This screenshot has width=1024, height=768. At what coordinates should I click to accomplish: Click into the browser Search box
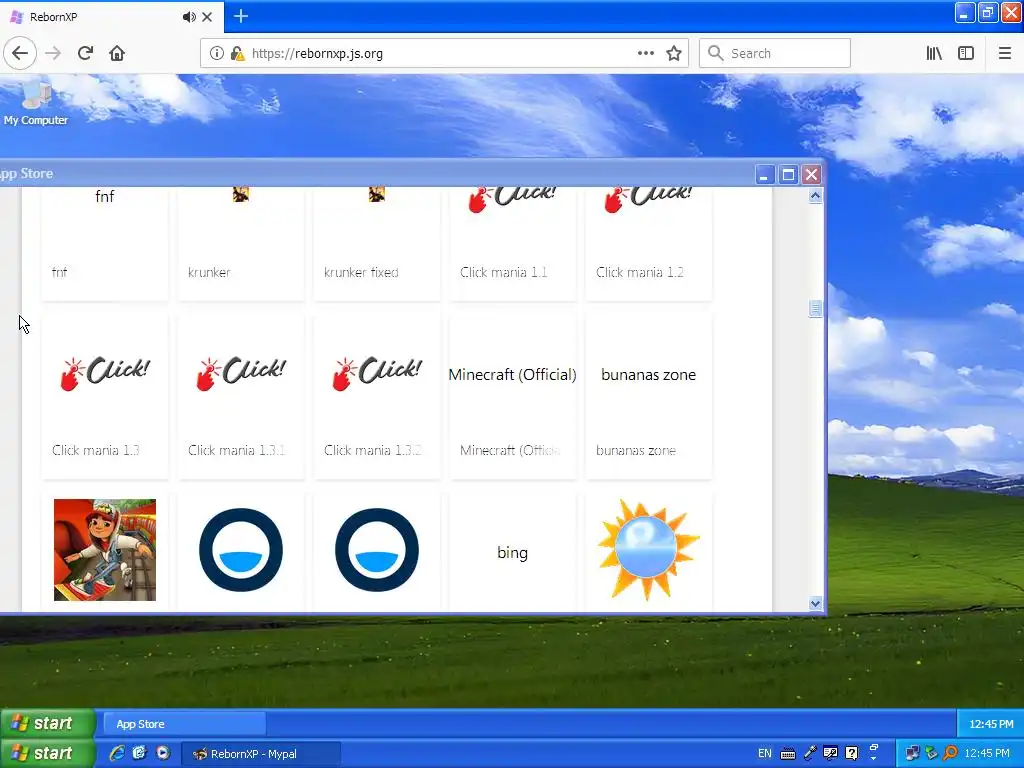775,53
